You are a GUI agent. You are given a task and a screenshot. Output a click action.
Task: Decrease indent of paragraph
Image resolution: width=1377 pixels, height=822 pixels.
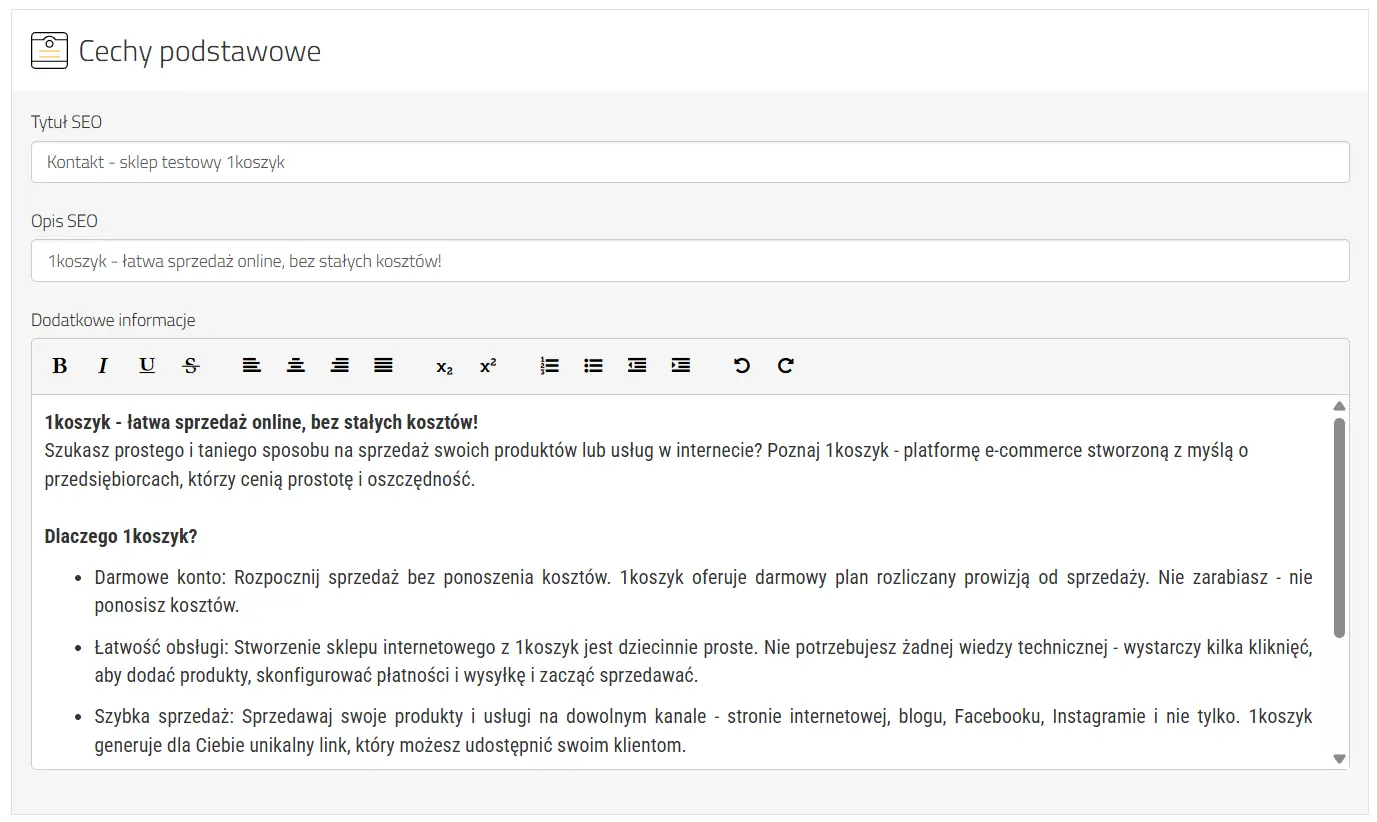637,366
